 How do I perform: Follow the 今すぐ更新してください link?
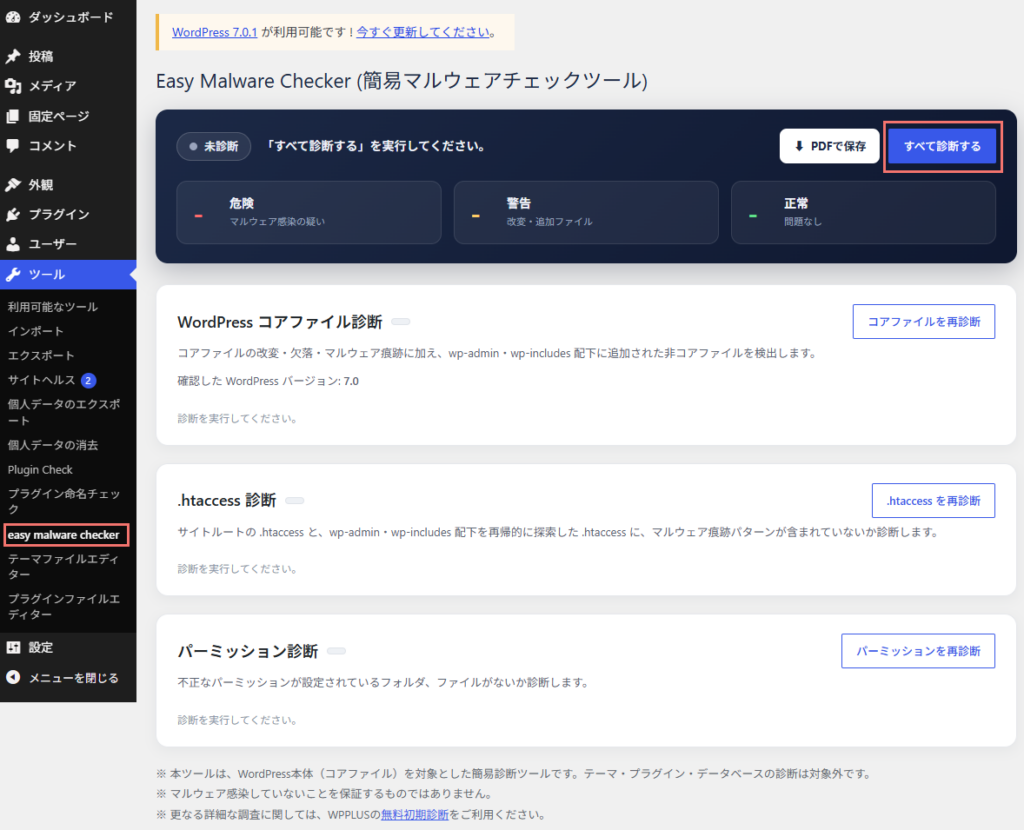(x=423, y=32)
